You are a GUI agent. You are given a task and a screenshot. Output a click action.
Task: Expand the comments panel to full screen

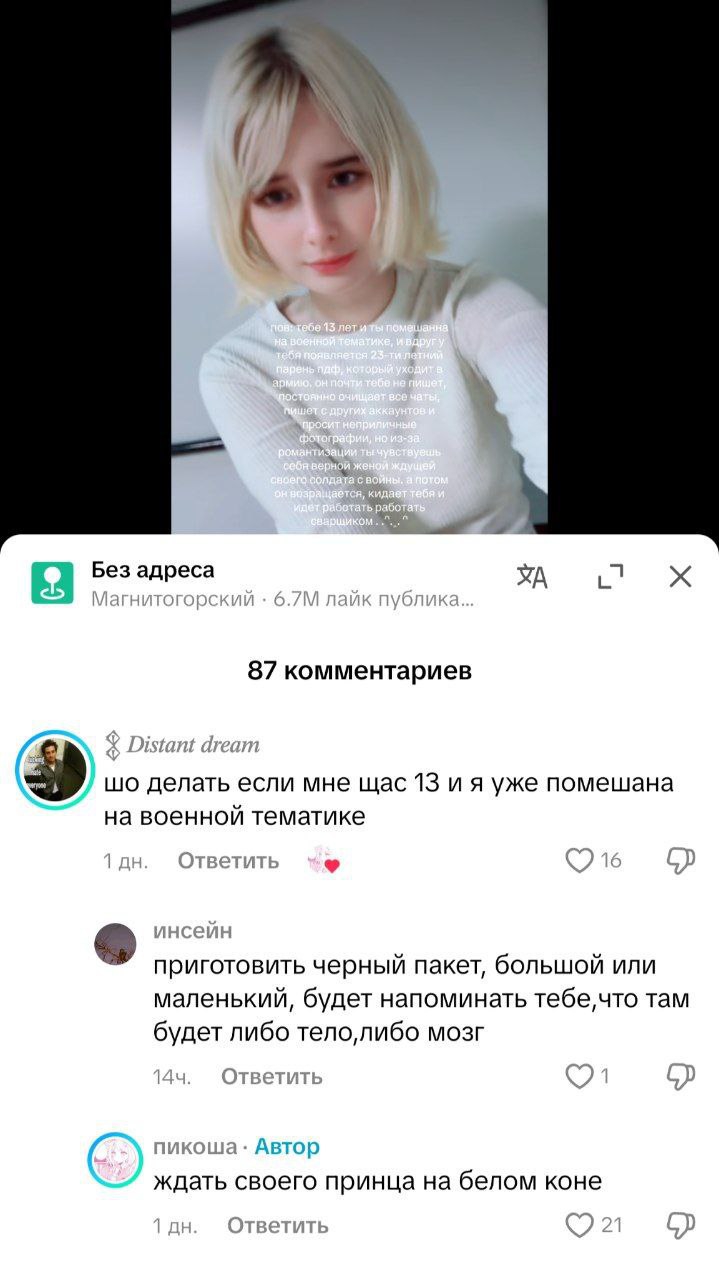coord(609,577)
